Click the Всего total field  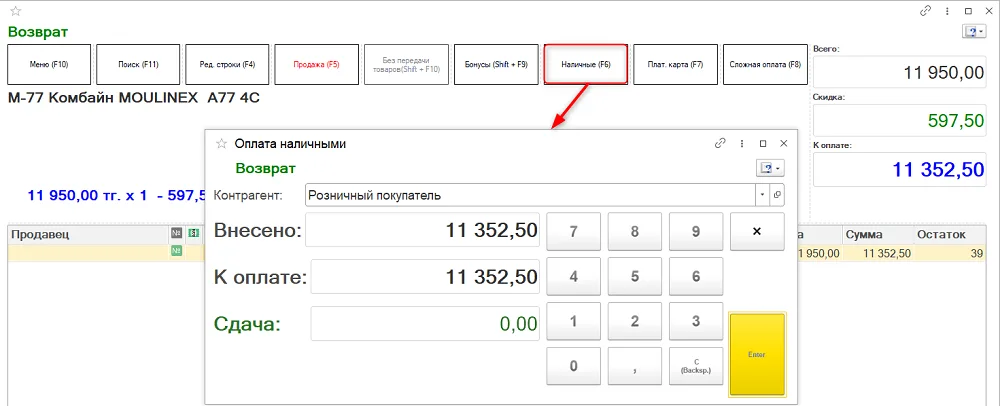pos(902,72)
